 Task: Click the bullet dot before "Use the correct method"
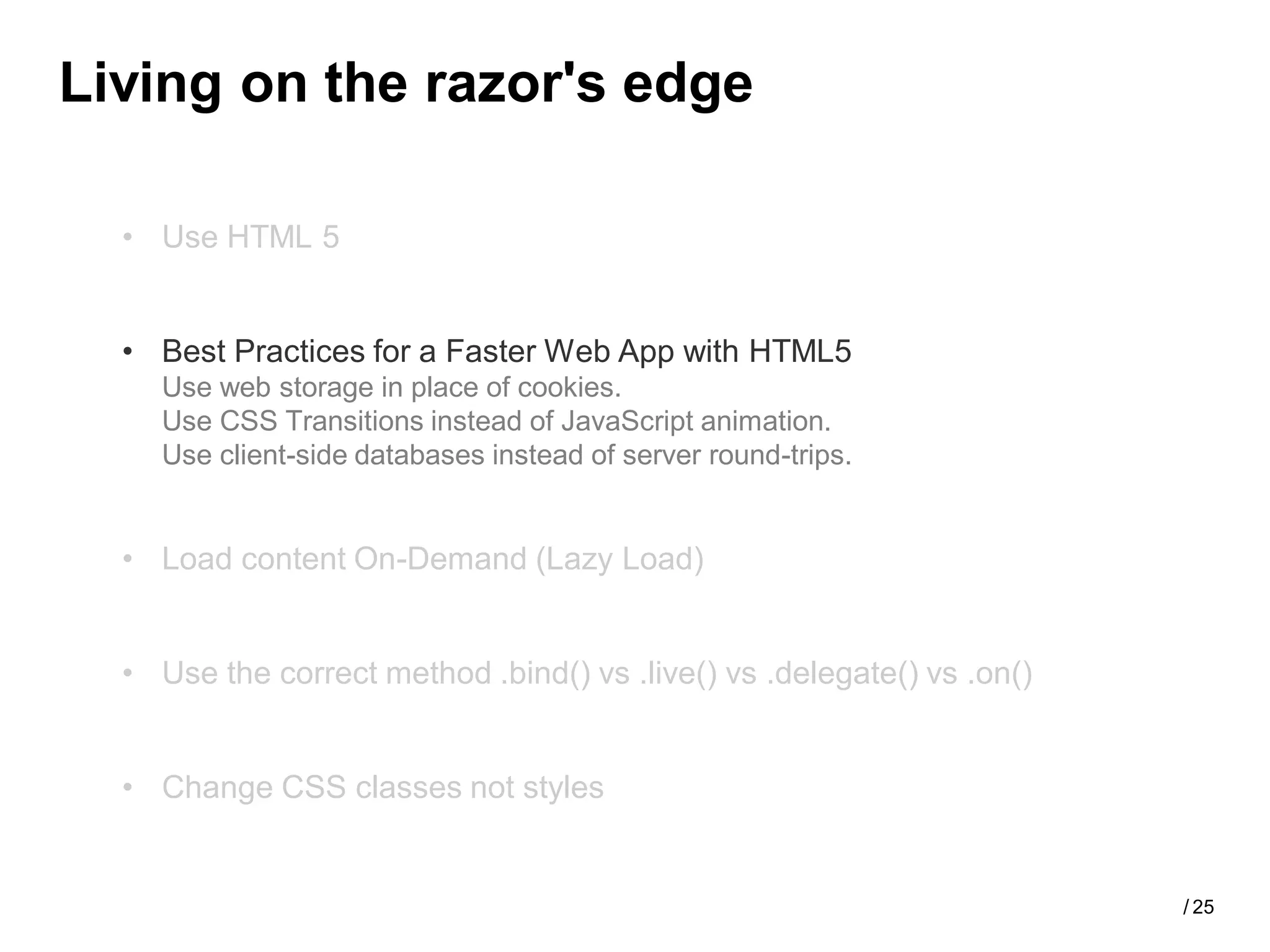[x=128, y=674]
